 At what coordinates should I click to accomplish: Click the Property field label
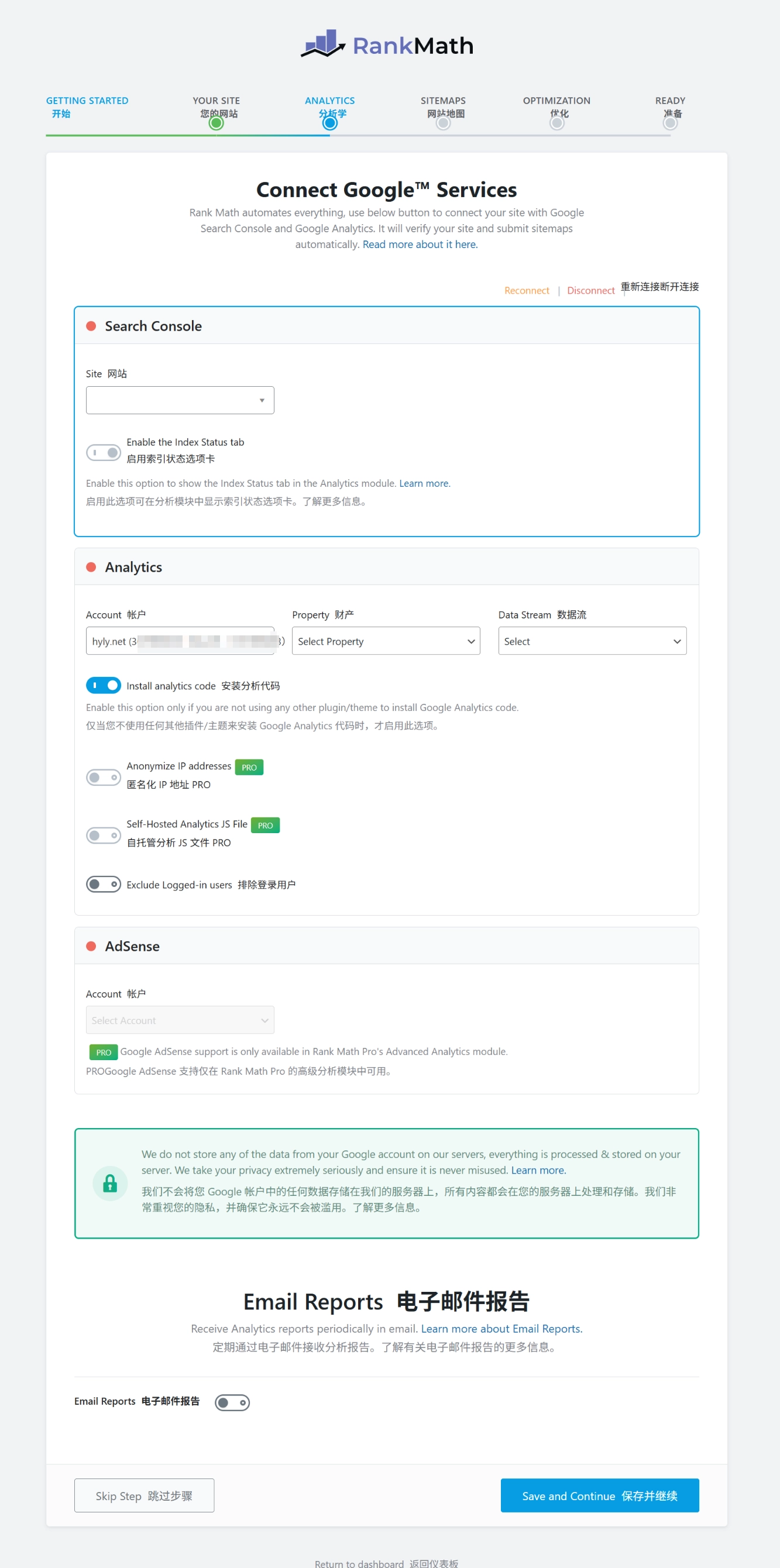323,615
